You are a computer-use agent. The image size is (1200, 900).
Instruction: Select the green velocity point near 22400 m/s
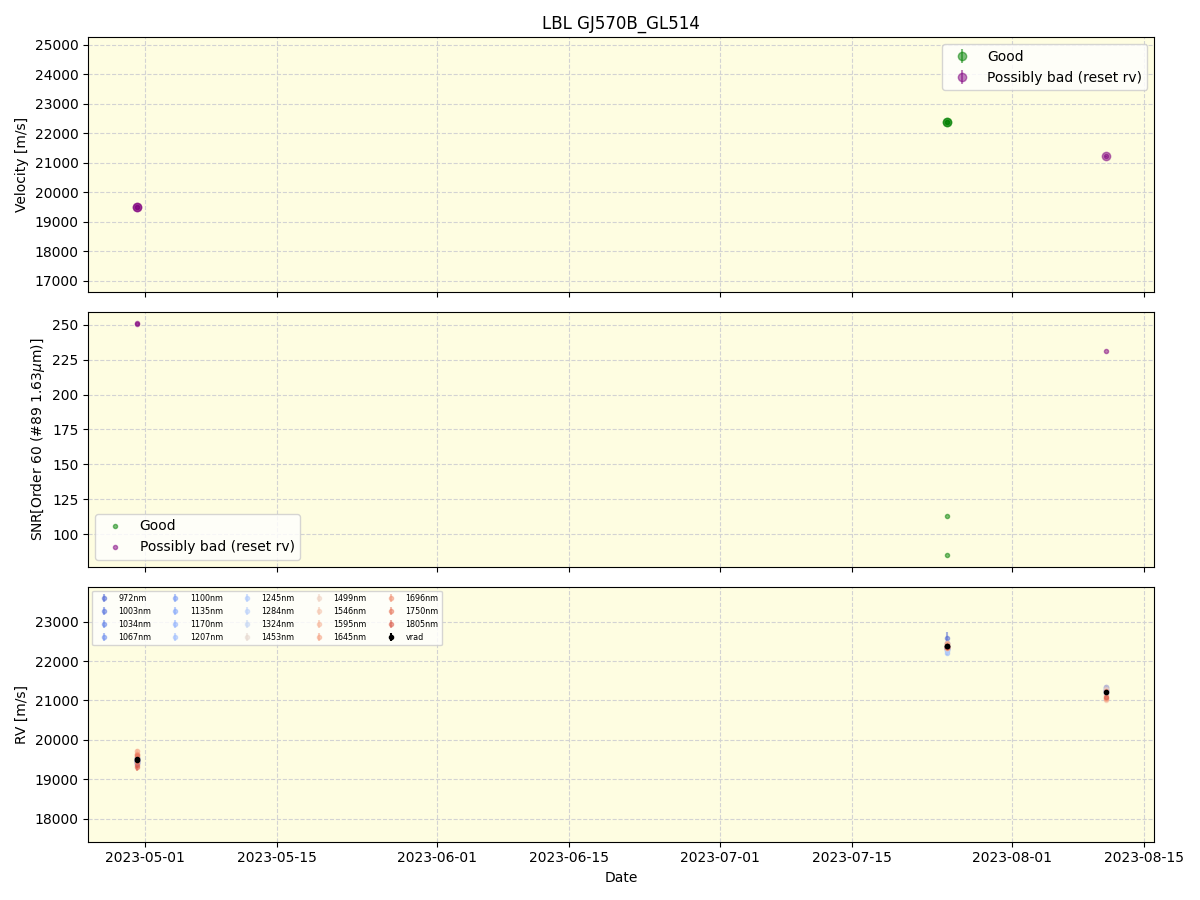point(947,122)
